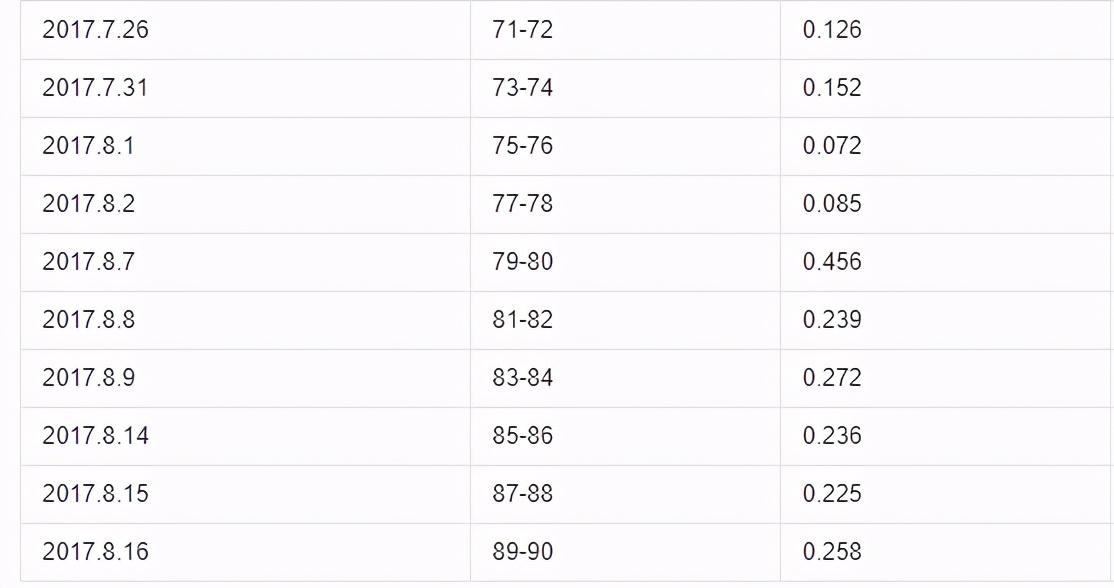Click the 2017.8.14 date cell
The width and height of the screenshot is (1114, 588).
pos(95,436)
